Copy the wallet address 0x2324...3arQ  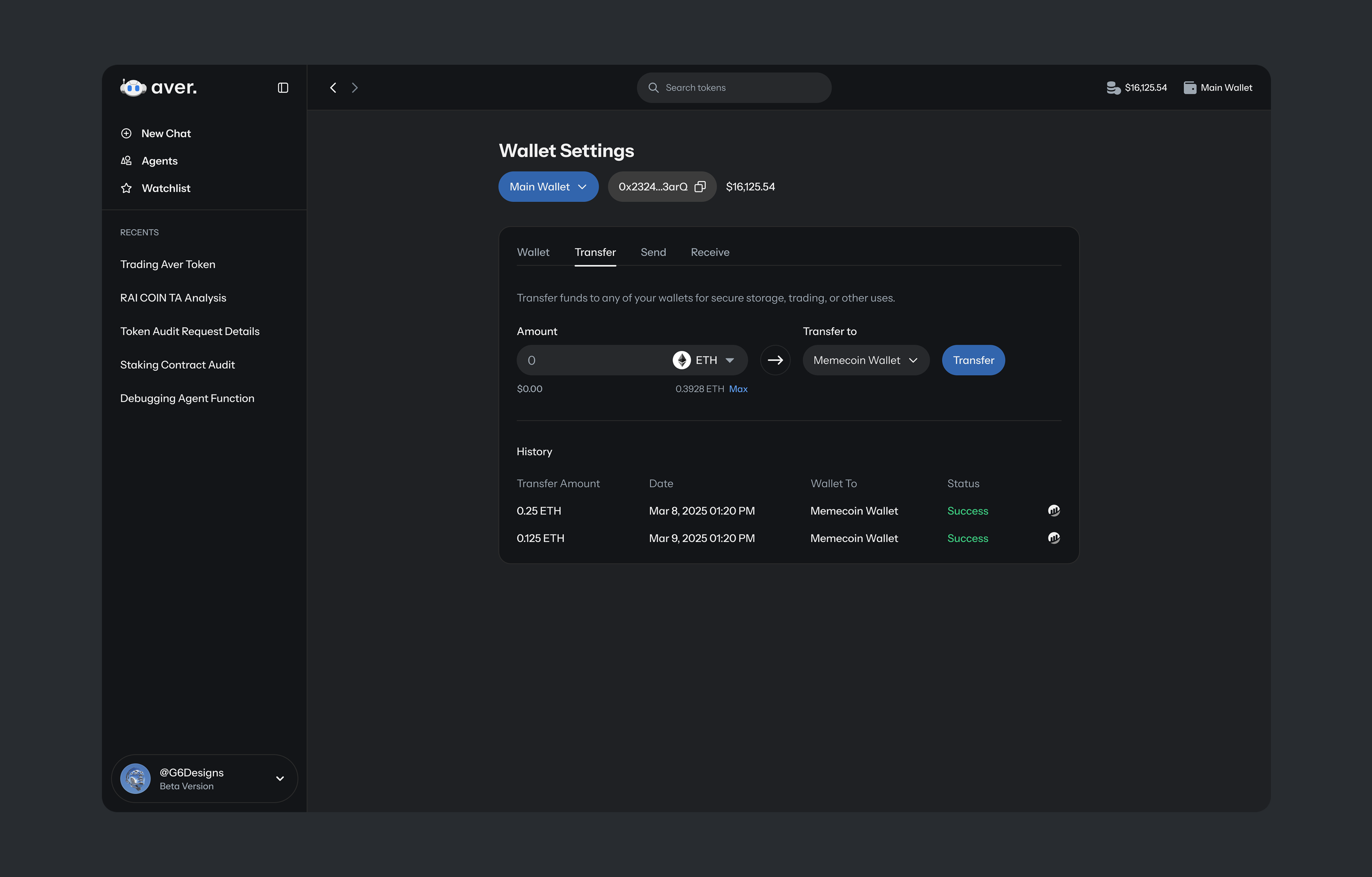(x=700, y=187)
